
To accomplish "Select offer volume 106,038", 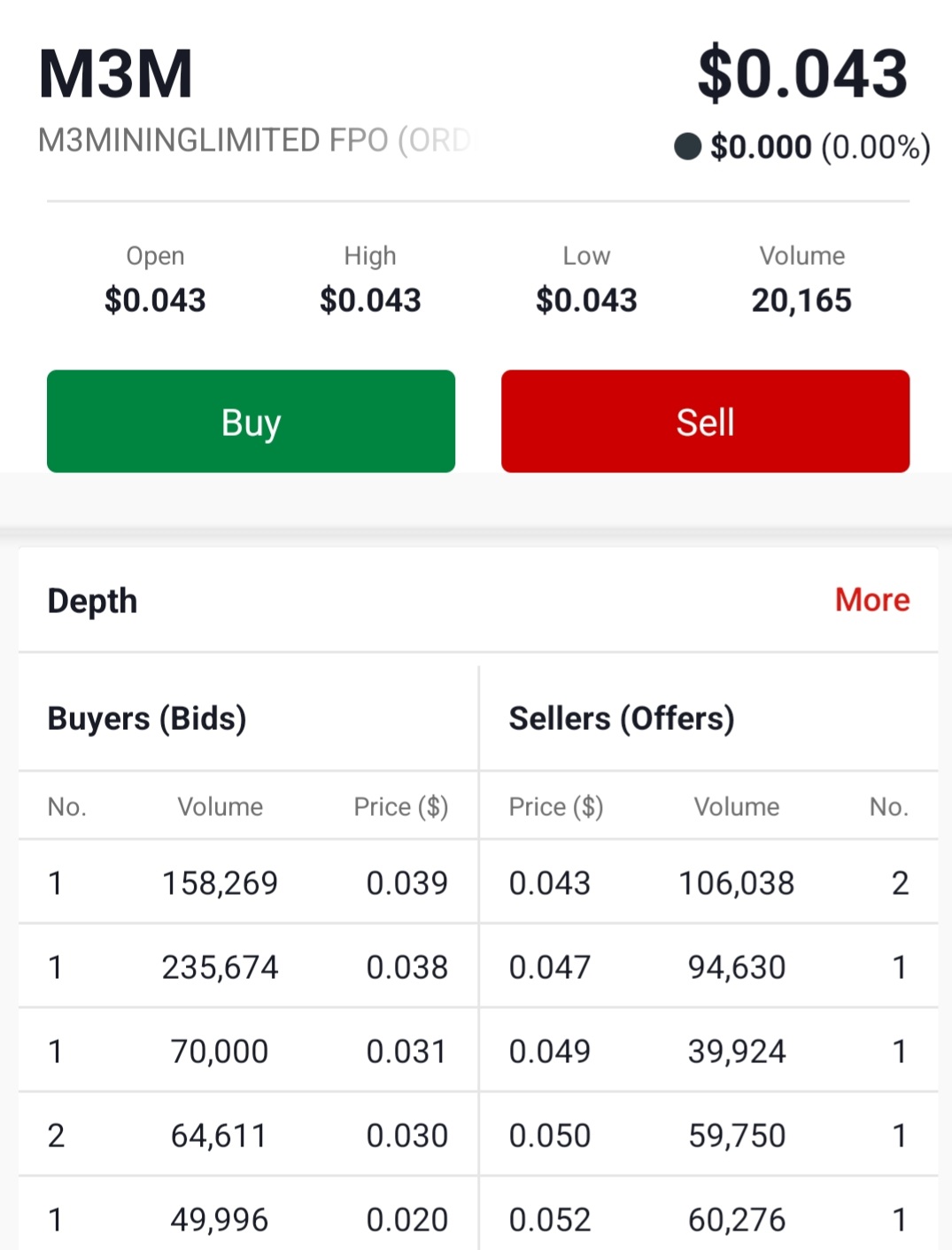I will pos(737,883).
